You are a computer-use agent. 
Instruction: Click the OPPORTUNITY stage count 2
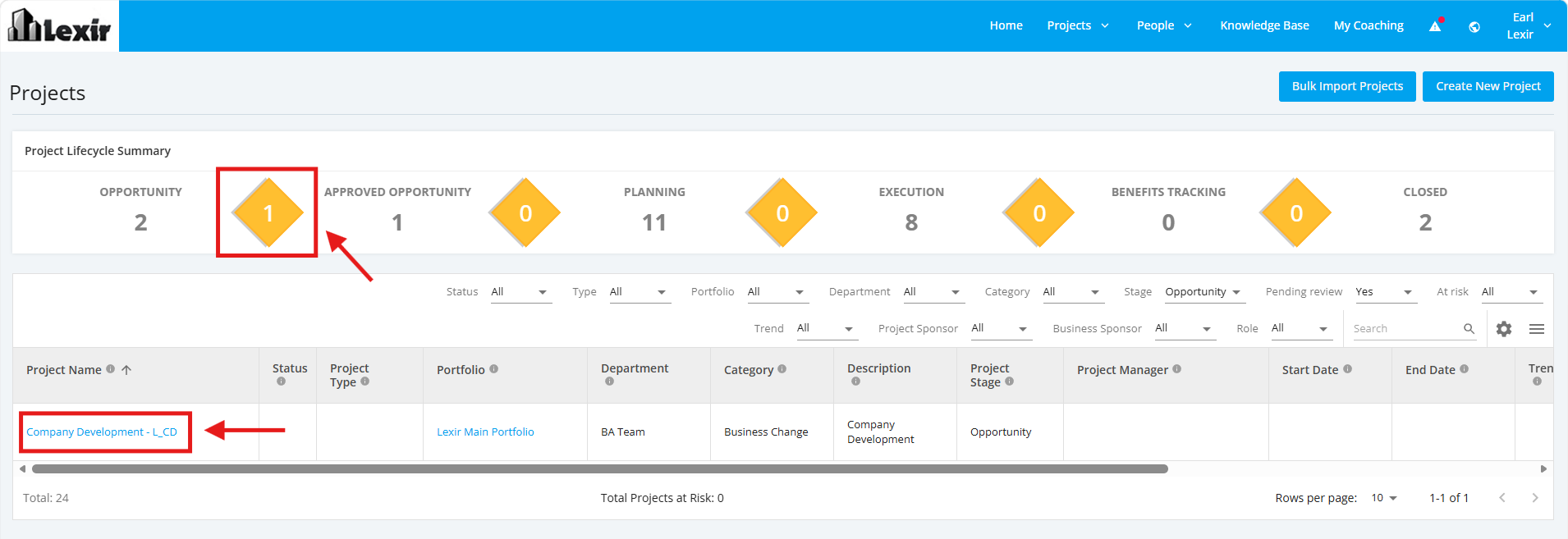coord(140,222)
